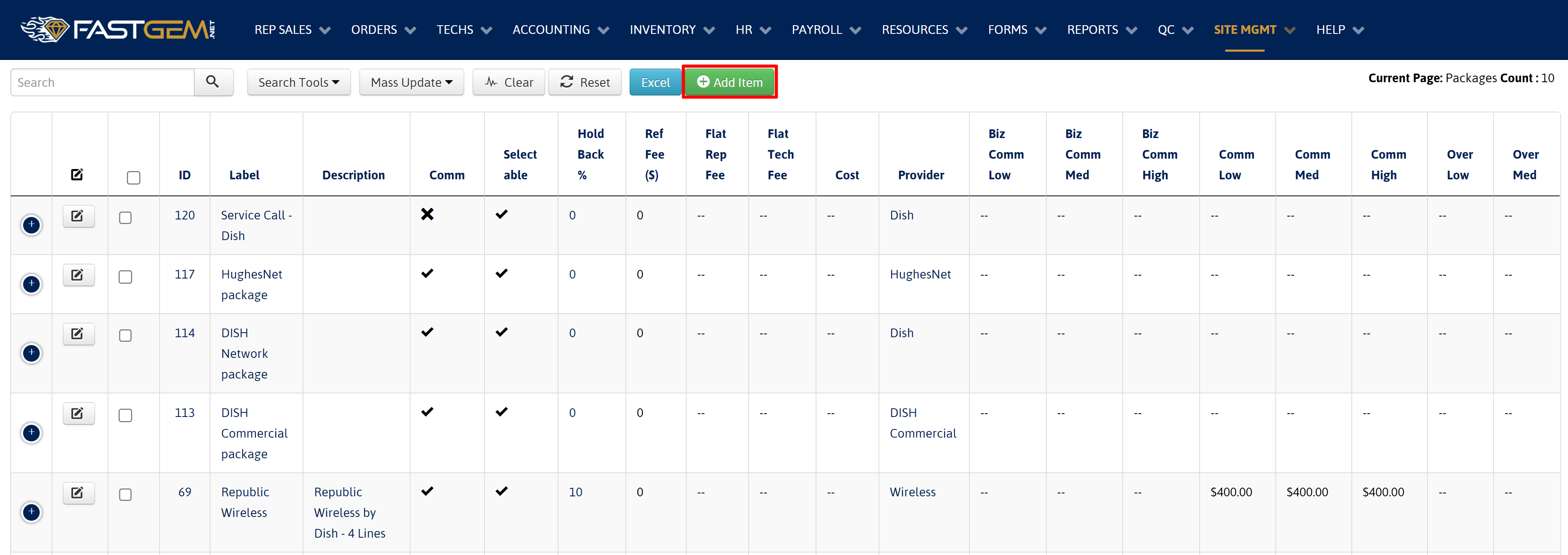Check the box for ID 113

point(125,415)
